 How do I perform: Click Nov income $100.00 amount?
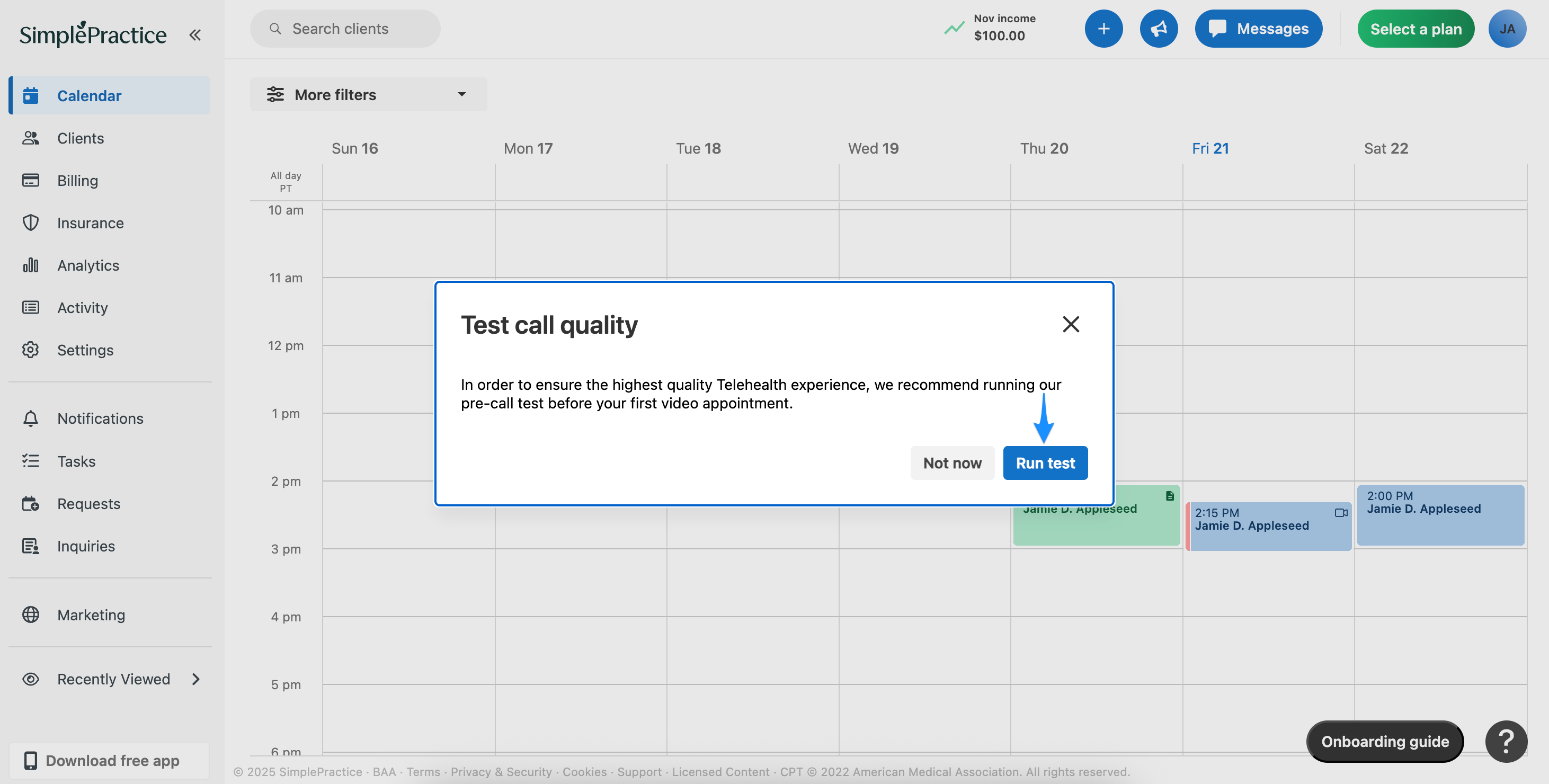tap(1000, 36)
